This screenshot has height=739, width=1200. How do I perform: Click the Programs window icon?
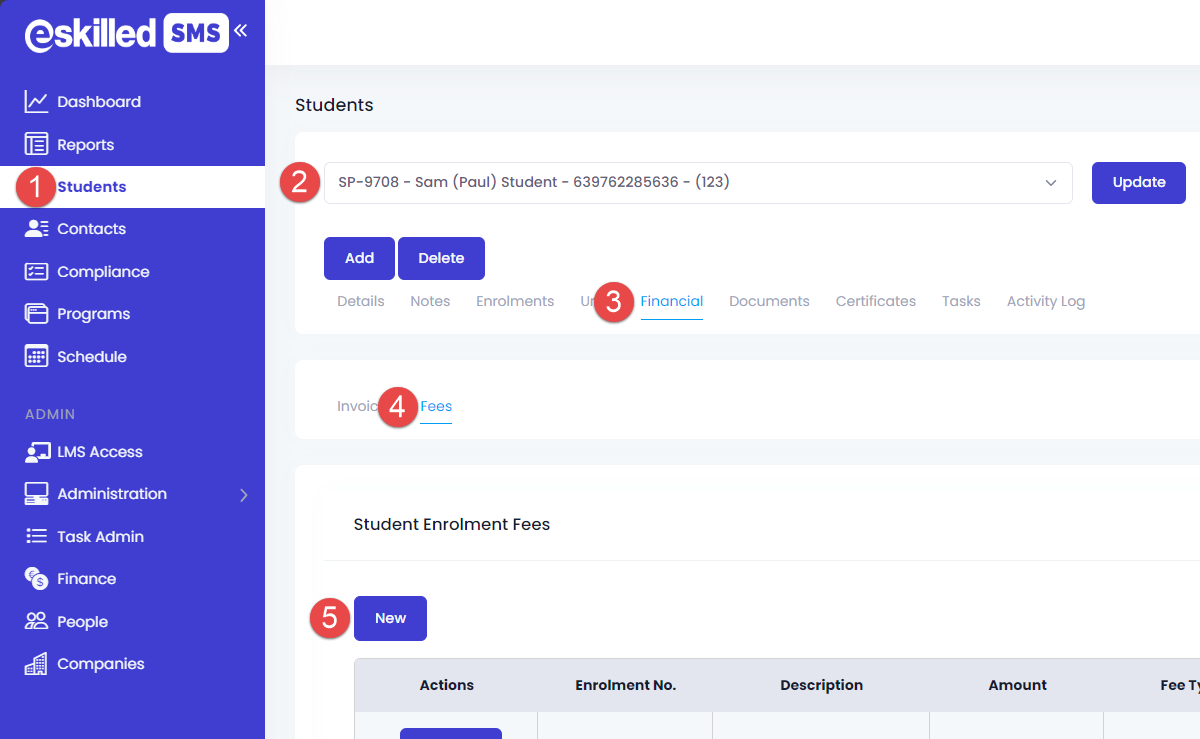pyautogui.click(x=37, y=314)
